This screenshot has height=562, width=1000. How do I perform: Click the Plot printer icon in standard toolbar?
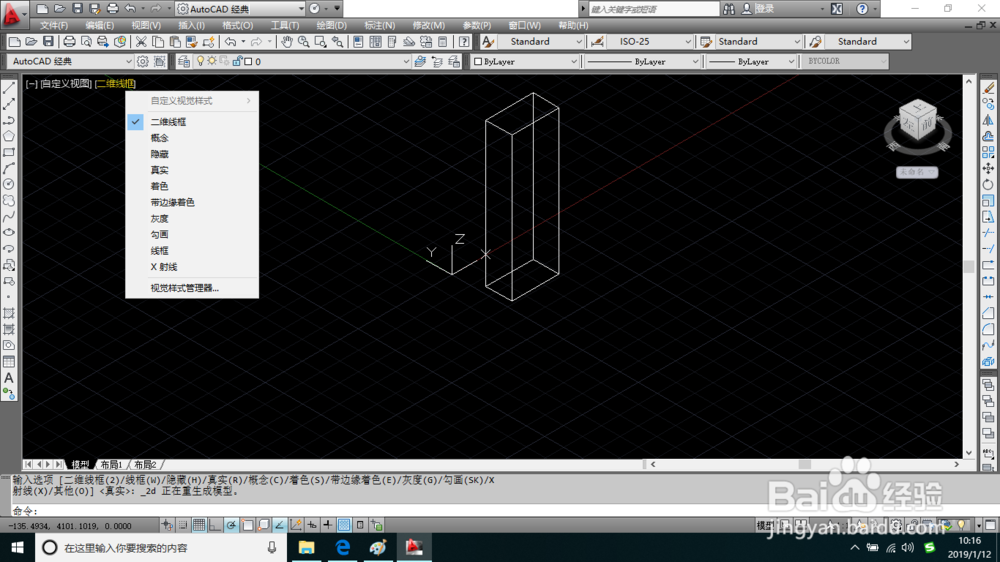[x=69, y=42]
